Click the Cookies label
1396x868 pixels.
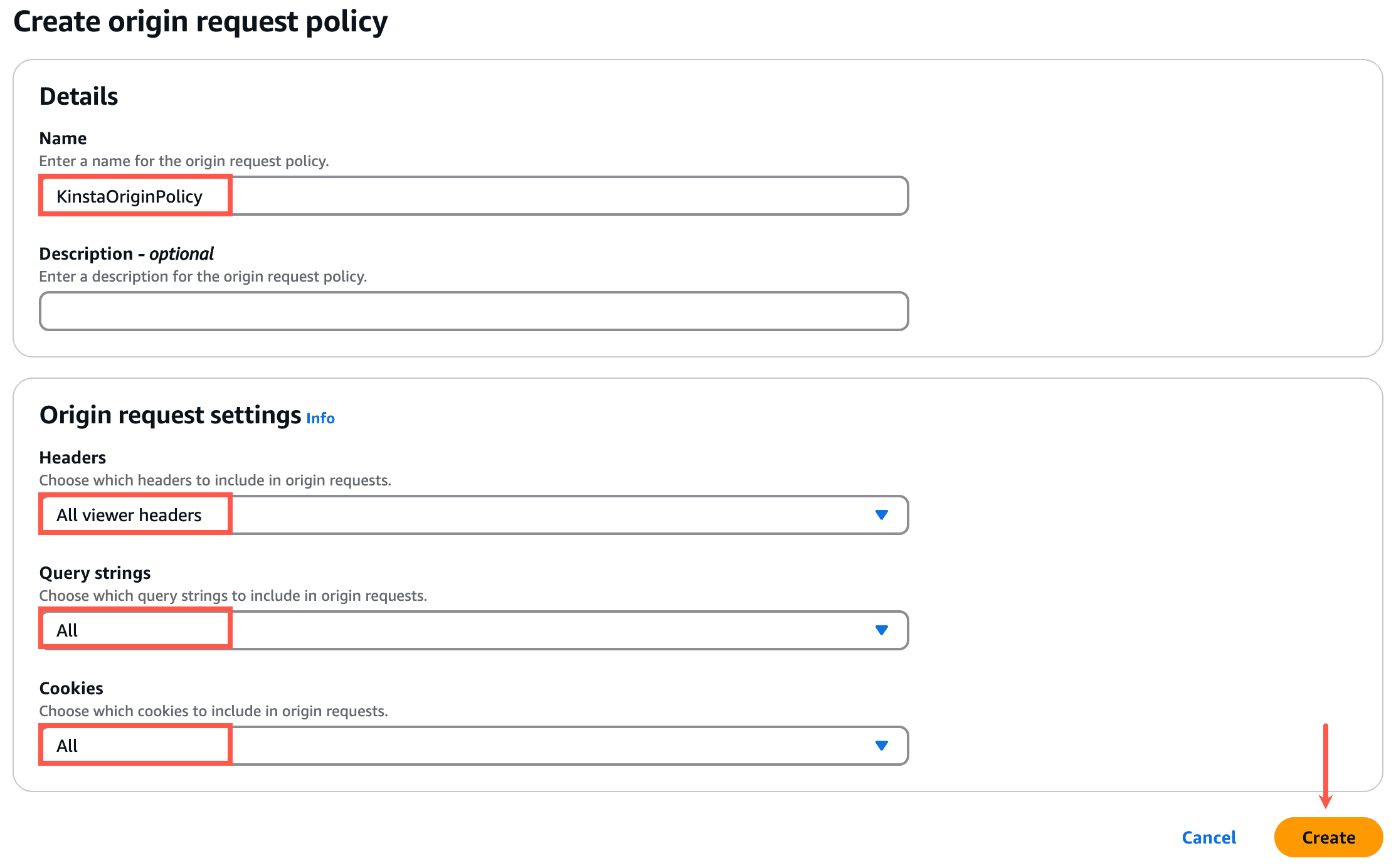(x=71, y=687)
